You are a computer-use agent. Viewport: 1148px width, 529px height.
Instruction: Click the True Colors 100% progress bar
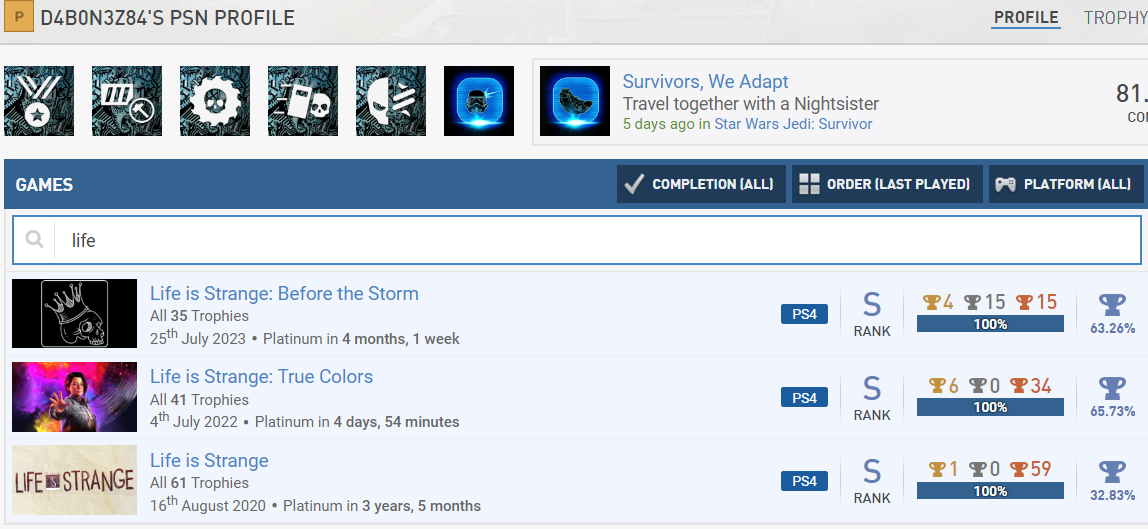click(990, 407)
